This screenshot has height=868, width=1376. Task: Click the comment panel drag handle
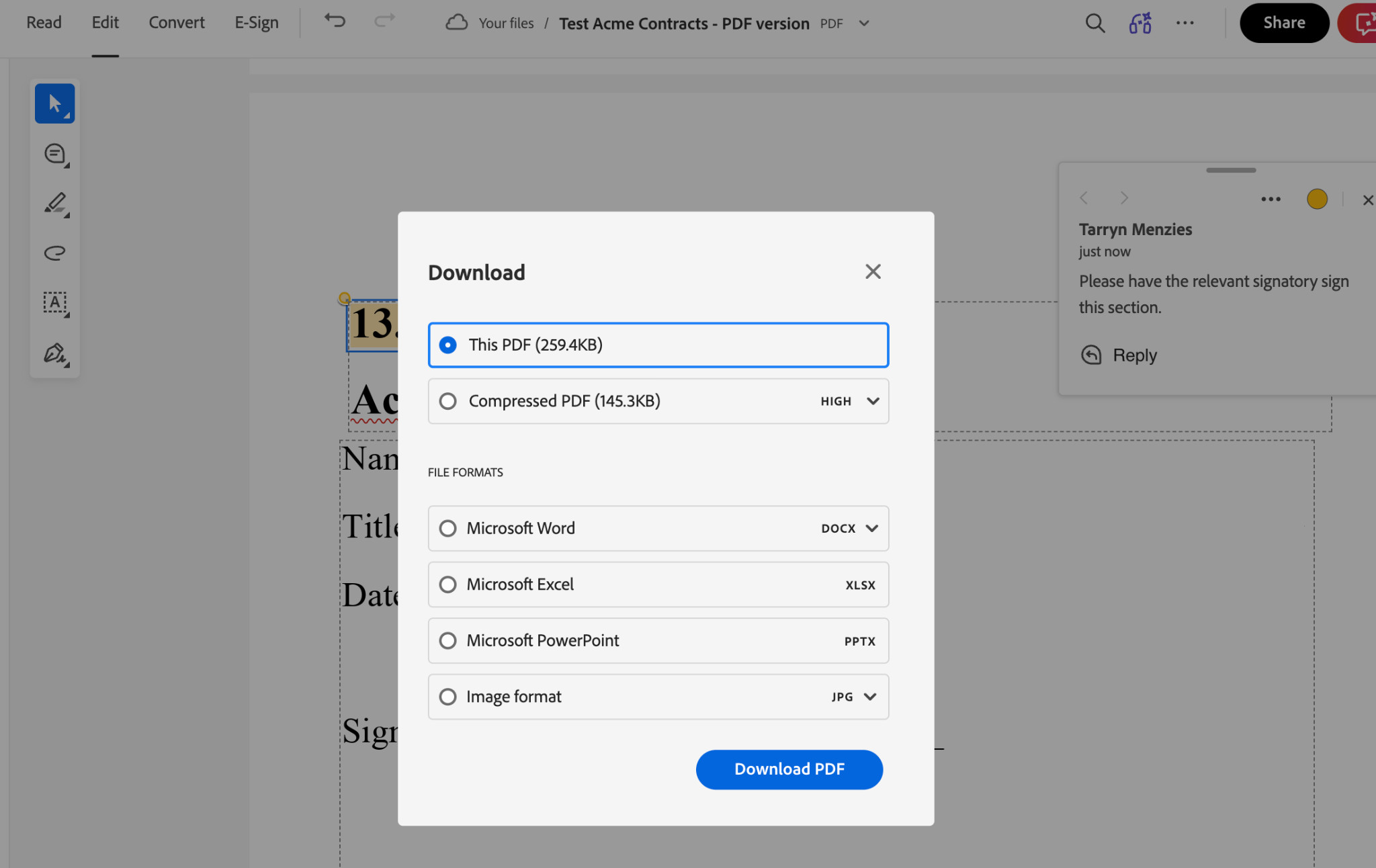[1231, 170]
